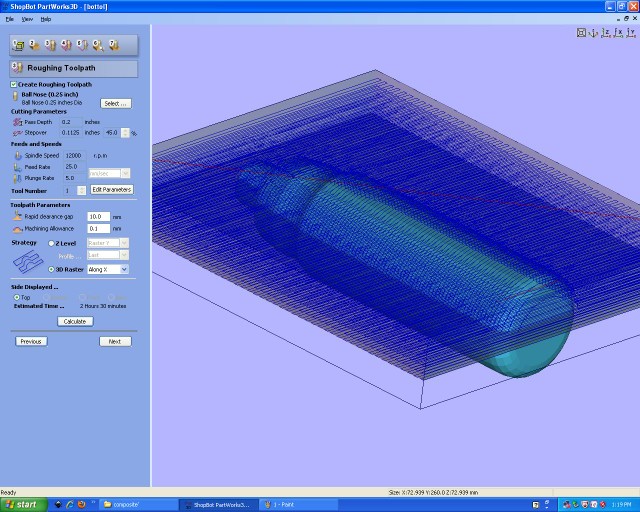Open the File menu
The image size is (640, 512).
[x=10, y=19]
